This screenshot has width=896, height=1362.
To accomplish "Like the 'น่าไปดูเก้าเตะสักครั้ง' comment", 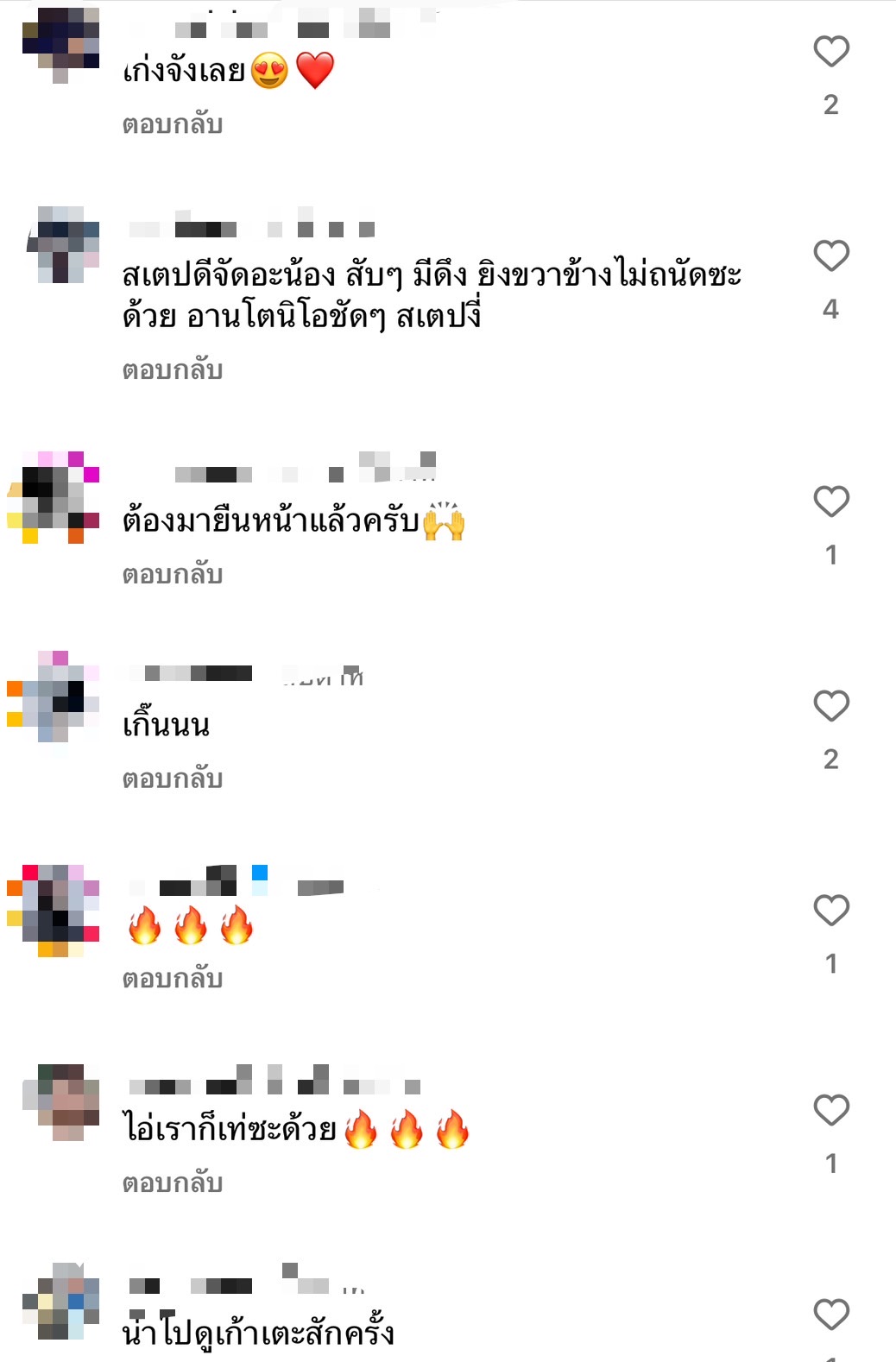I will [831, 1314].
